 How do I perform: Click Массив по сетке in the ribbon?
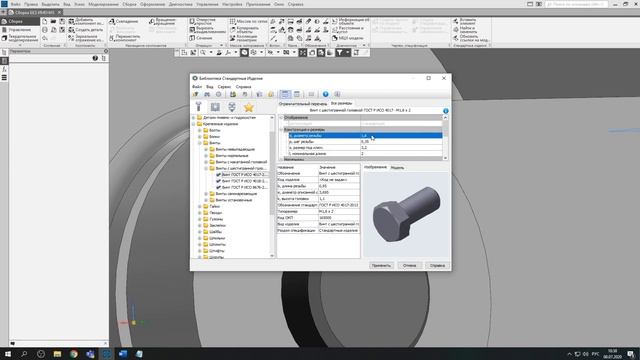(248, 21)
